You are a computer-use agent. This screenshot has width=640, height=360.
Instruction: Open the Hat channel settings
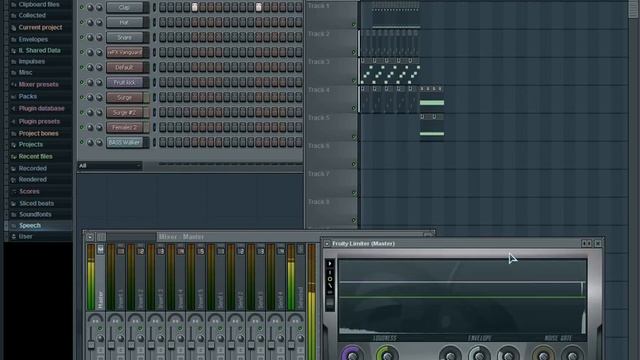(124, 22)
